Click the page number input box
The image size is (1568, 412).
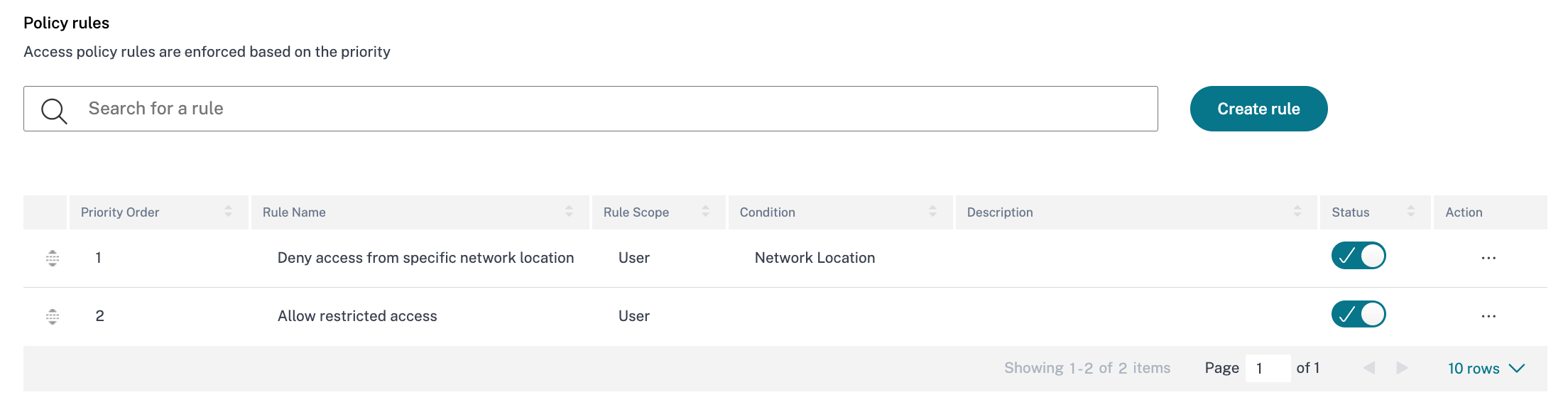pos(1267,368)
